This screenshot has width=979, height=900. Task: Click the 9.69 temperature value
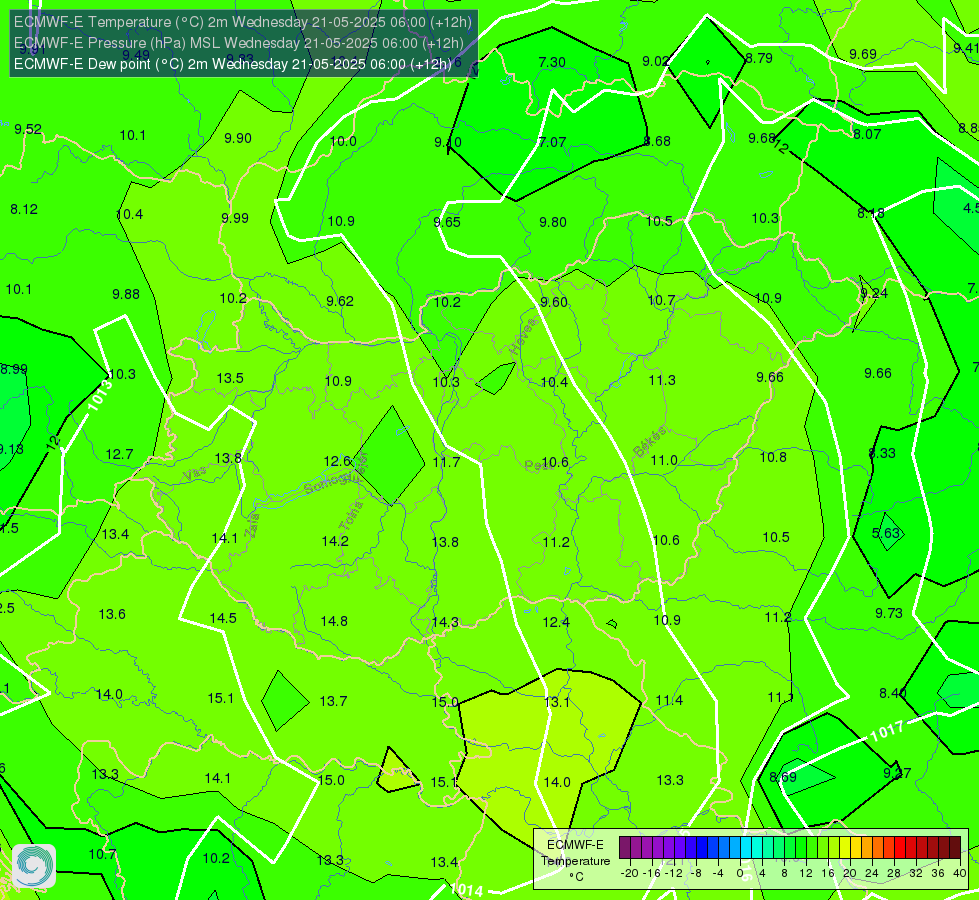click(863, 54)
